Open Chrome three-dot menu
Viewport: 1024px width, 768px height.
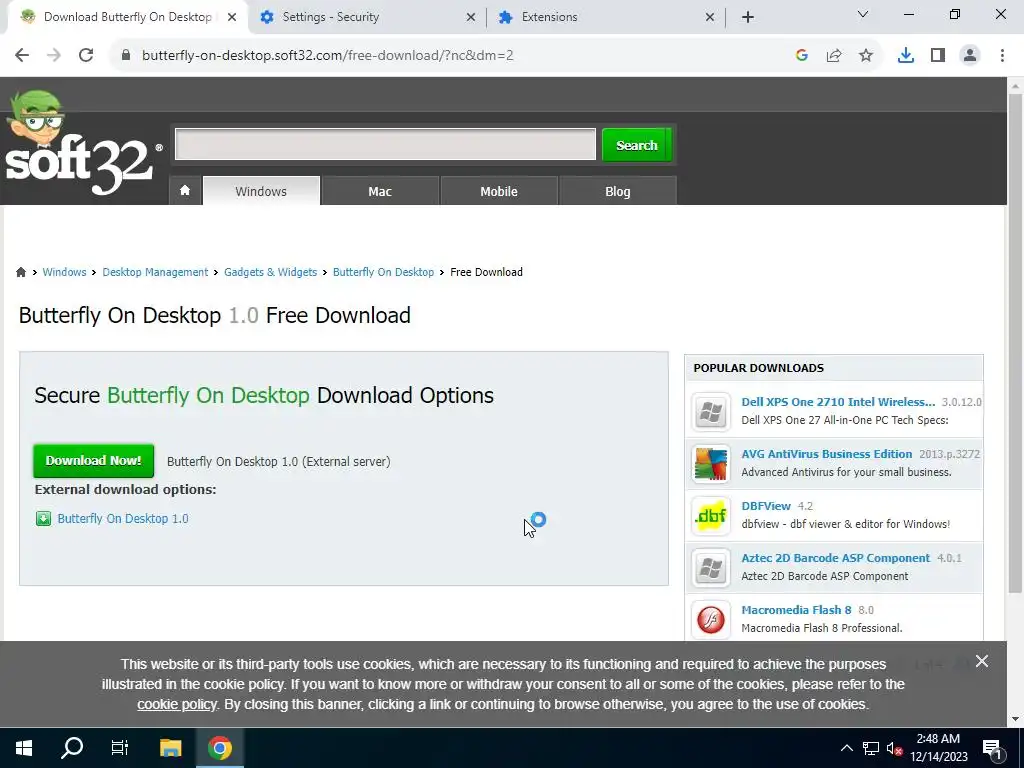click(1002, 56)
